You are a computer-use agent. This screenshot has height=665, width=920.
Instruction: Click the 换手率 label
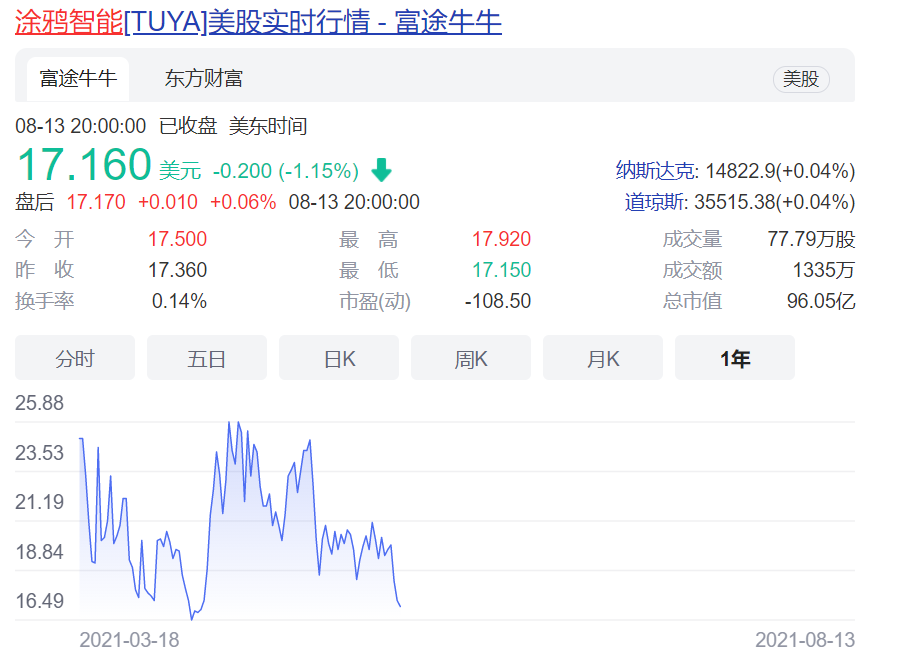point(45,301)
